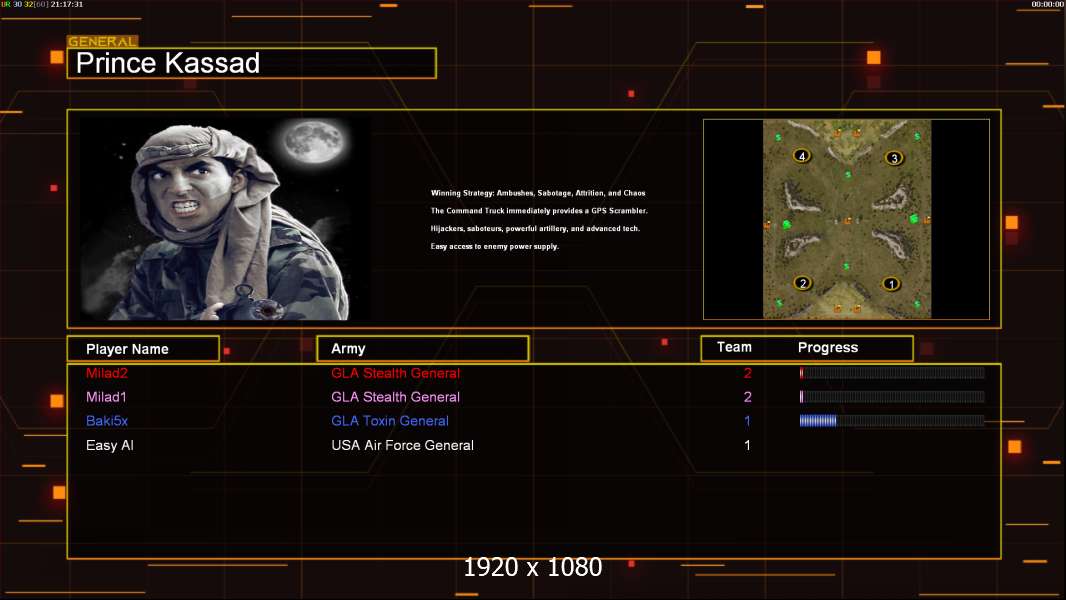Click start position marker 4 on map
Viewport: 1066px width, 600px height.
pyautogui.click(x=802, y=156)
